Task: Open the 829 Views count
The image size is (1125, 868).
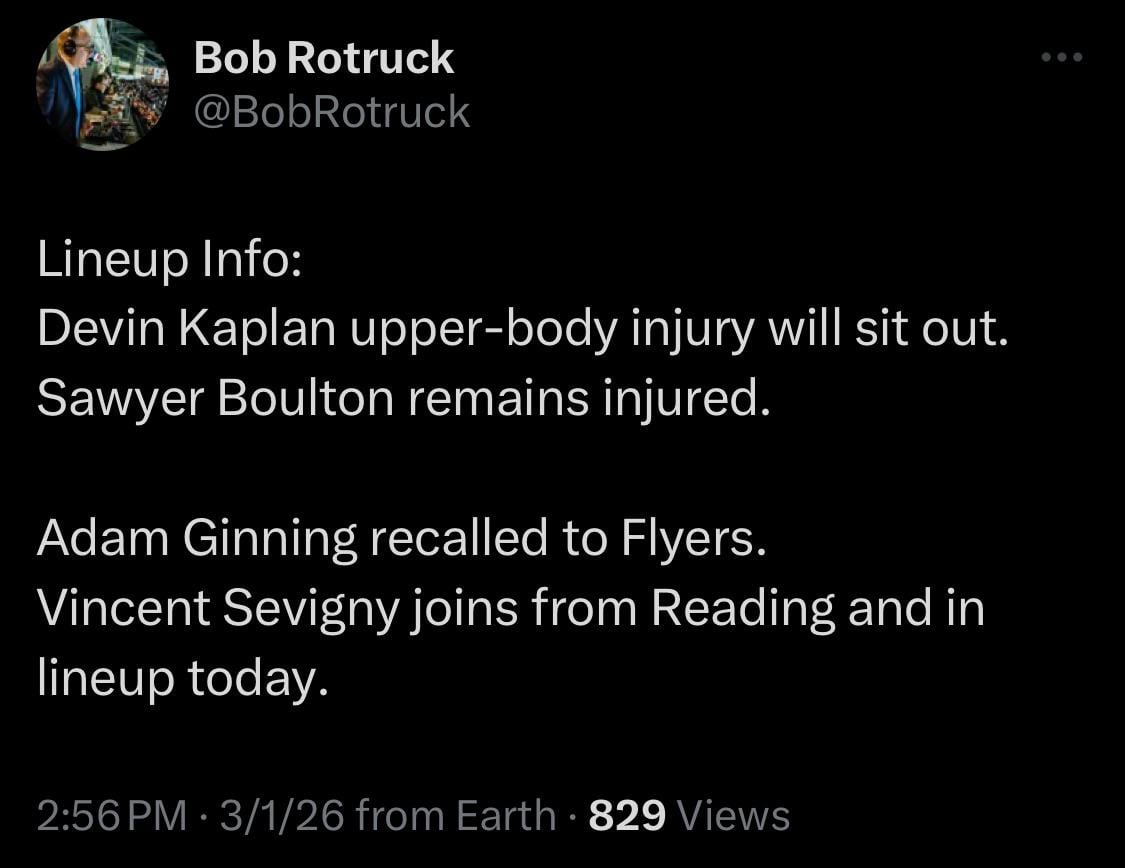Action: pos(689,816)
